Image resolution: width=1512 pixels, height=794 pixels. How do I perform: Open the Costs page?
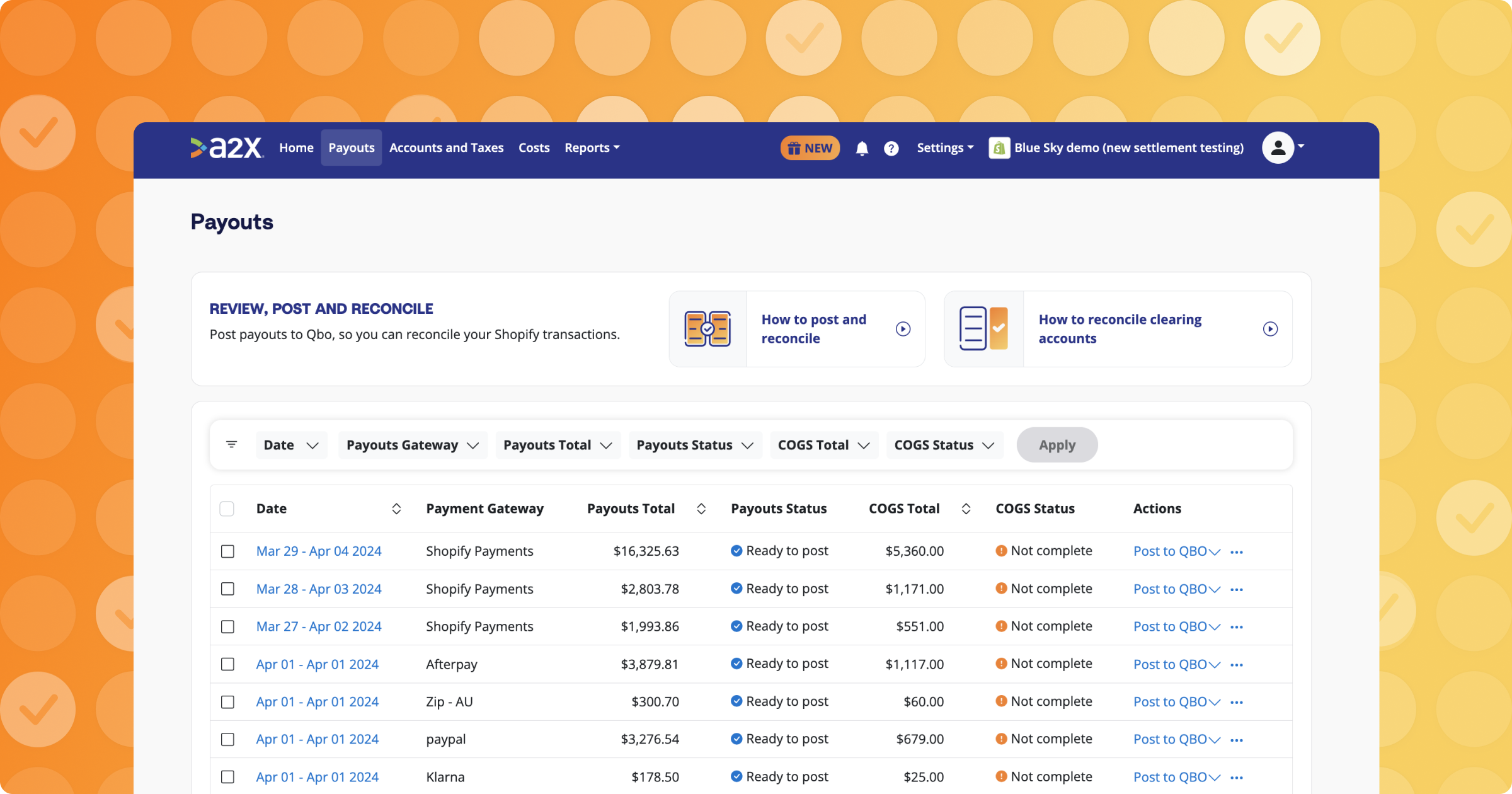point(534,147)
